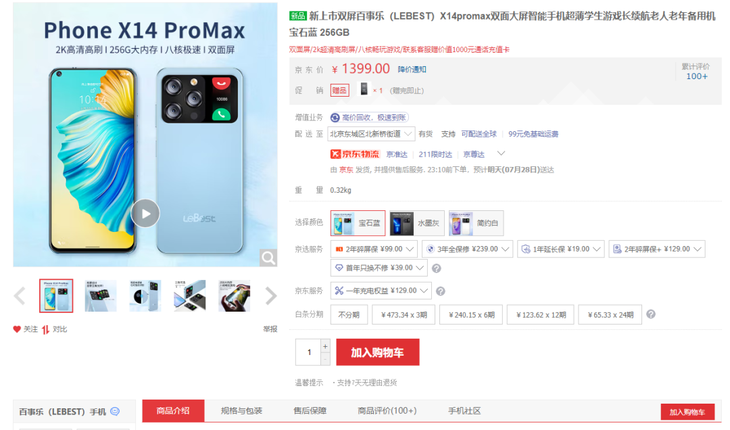The width and height of the screenshot is (730, 430).
Task: Click 降价通知 price alert link
Action: click(x=412, y=69)
